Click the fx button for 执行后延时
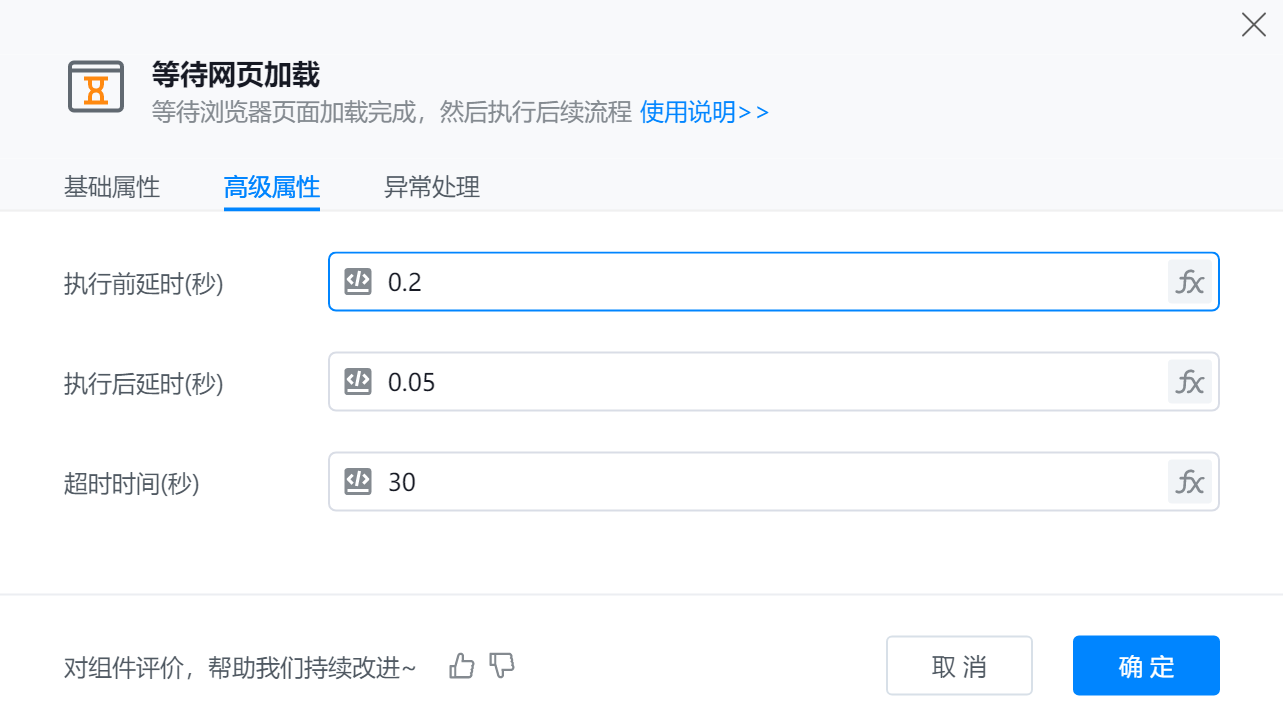This screenshot has width=1283, height=724. coord(1189,382)
